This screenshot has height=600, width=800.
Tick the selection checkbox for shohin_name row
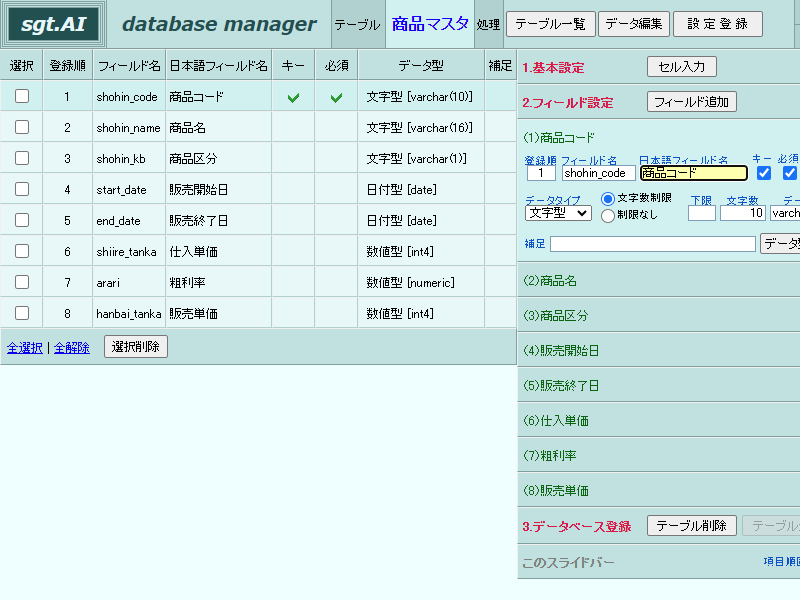[x=22, y=127]
